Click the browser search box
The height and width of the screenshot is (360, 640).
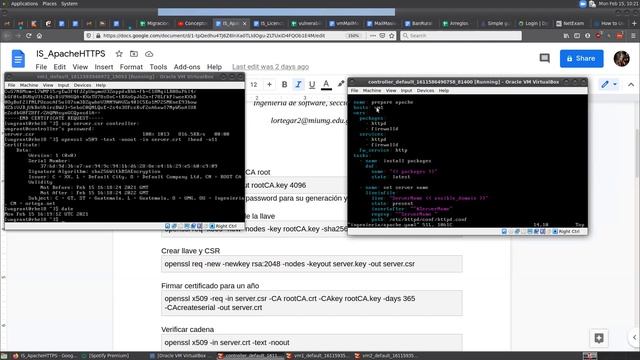461,36
